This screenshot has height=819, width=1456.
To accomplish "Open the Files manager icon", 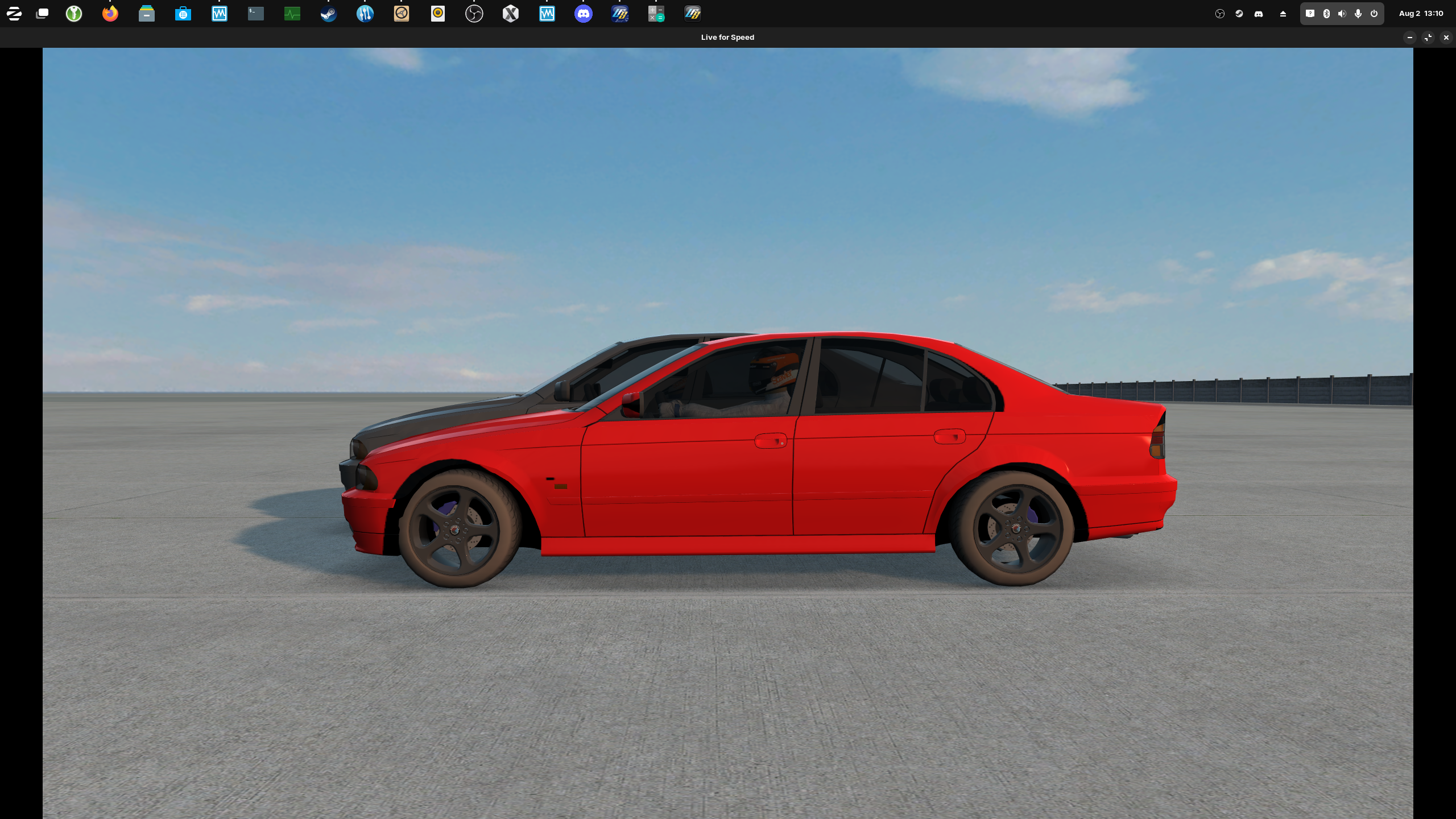I will [x=147, y=14].
